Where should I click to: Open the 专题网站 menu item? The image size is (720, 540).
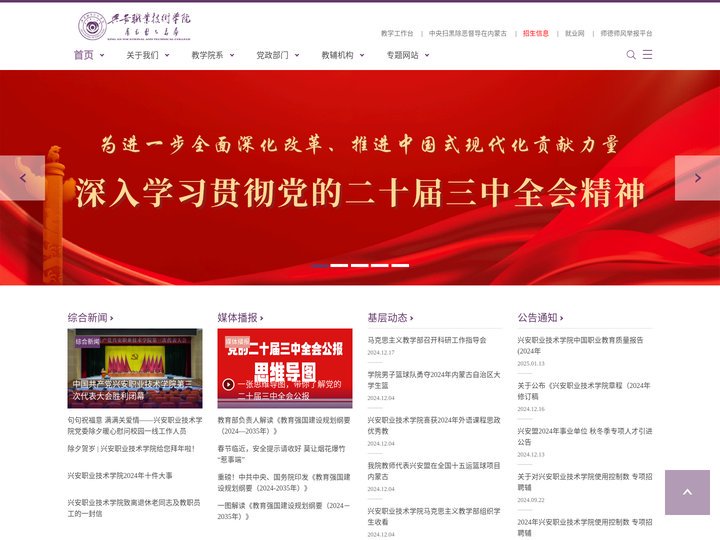pyautogui.click(x=402, y=55)
